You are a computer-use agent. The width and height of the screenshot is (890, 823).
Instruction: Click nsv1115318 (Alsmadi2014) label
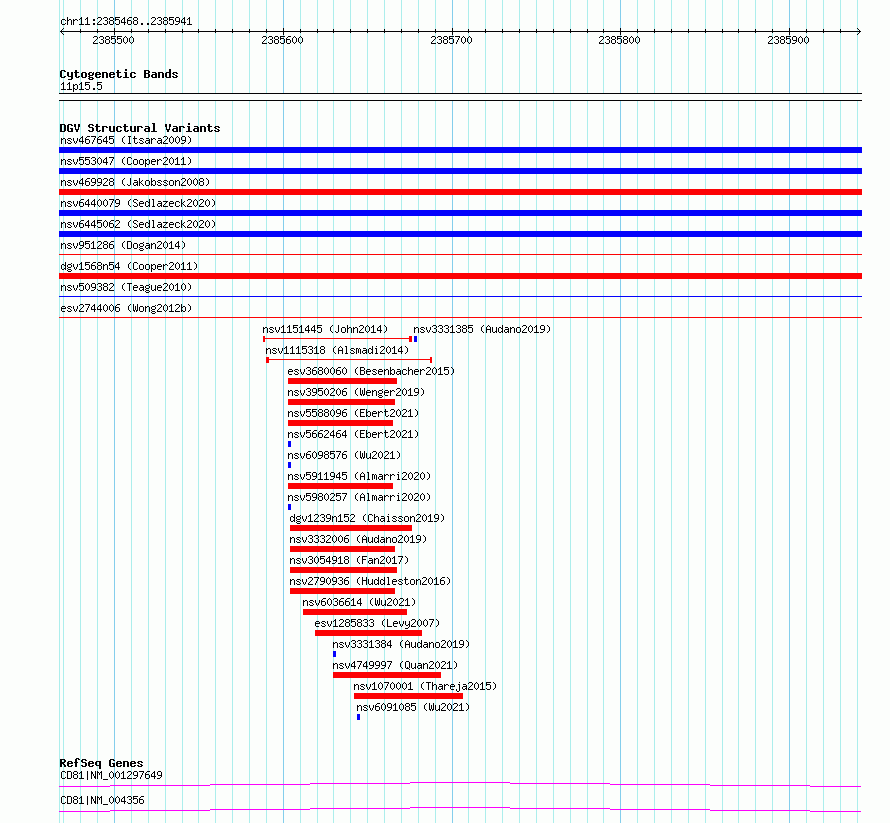click(337, 350)
